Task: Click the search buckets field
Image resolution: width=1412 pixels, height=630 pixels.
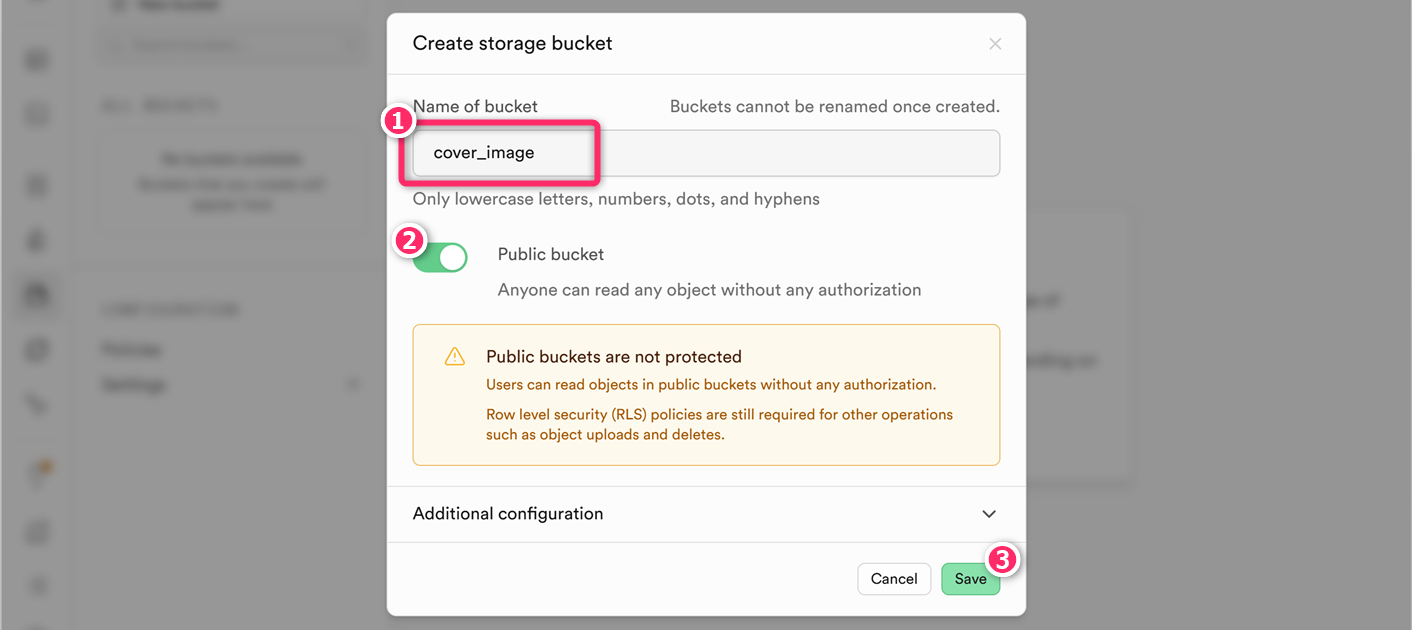Action: coord(230,44)
